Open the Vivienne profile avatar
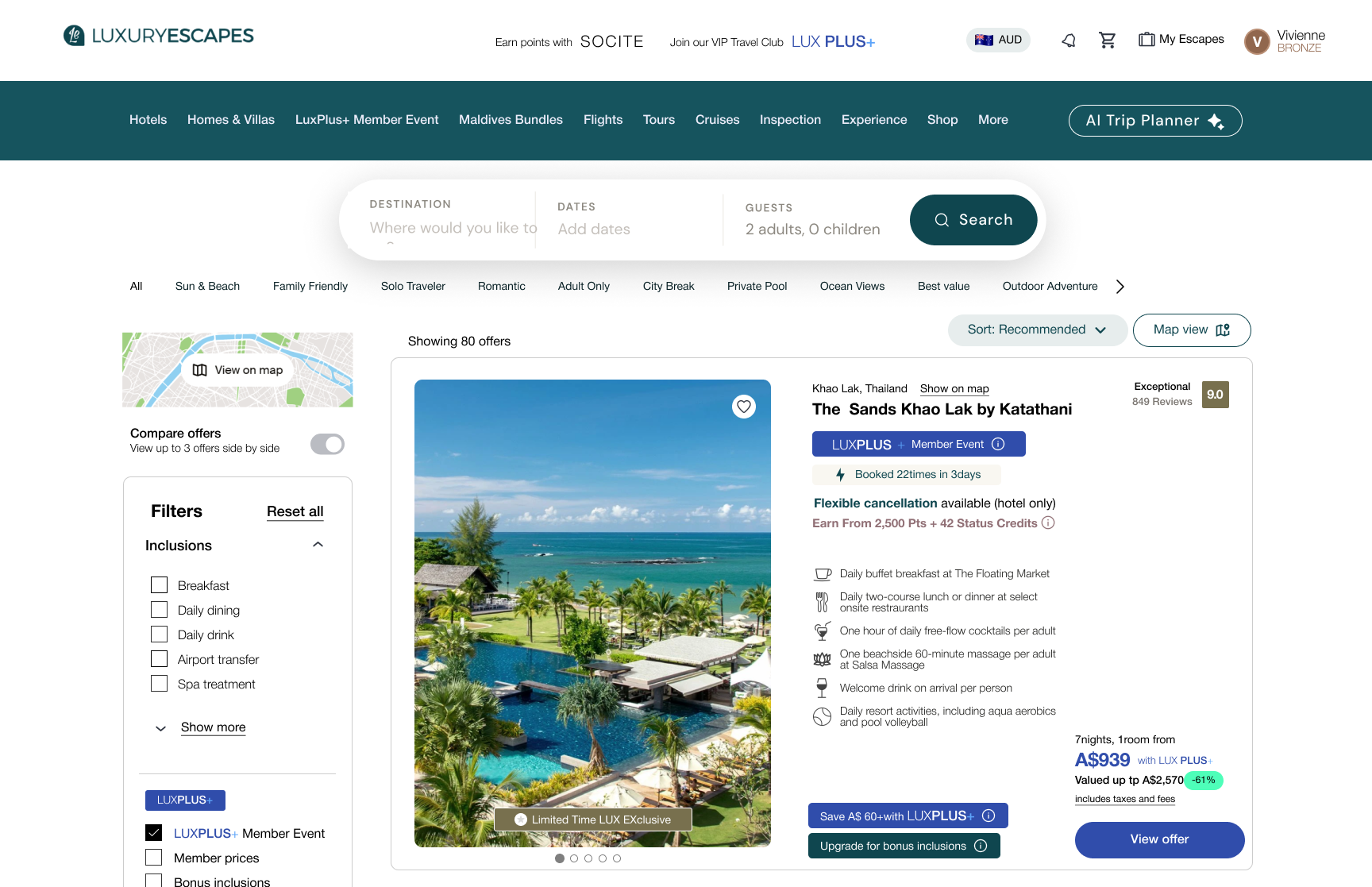Screen dimensions: 1372x887 click(x=1257, y=41)
